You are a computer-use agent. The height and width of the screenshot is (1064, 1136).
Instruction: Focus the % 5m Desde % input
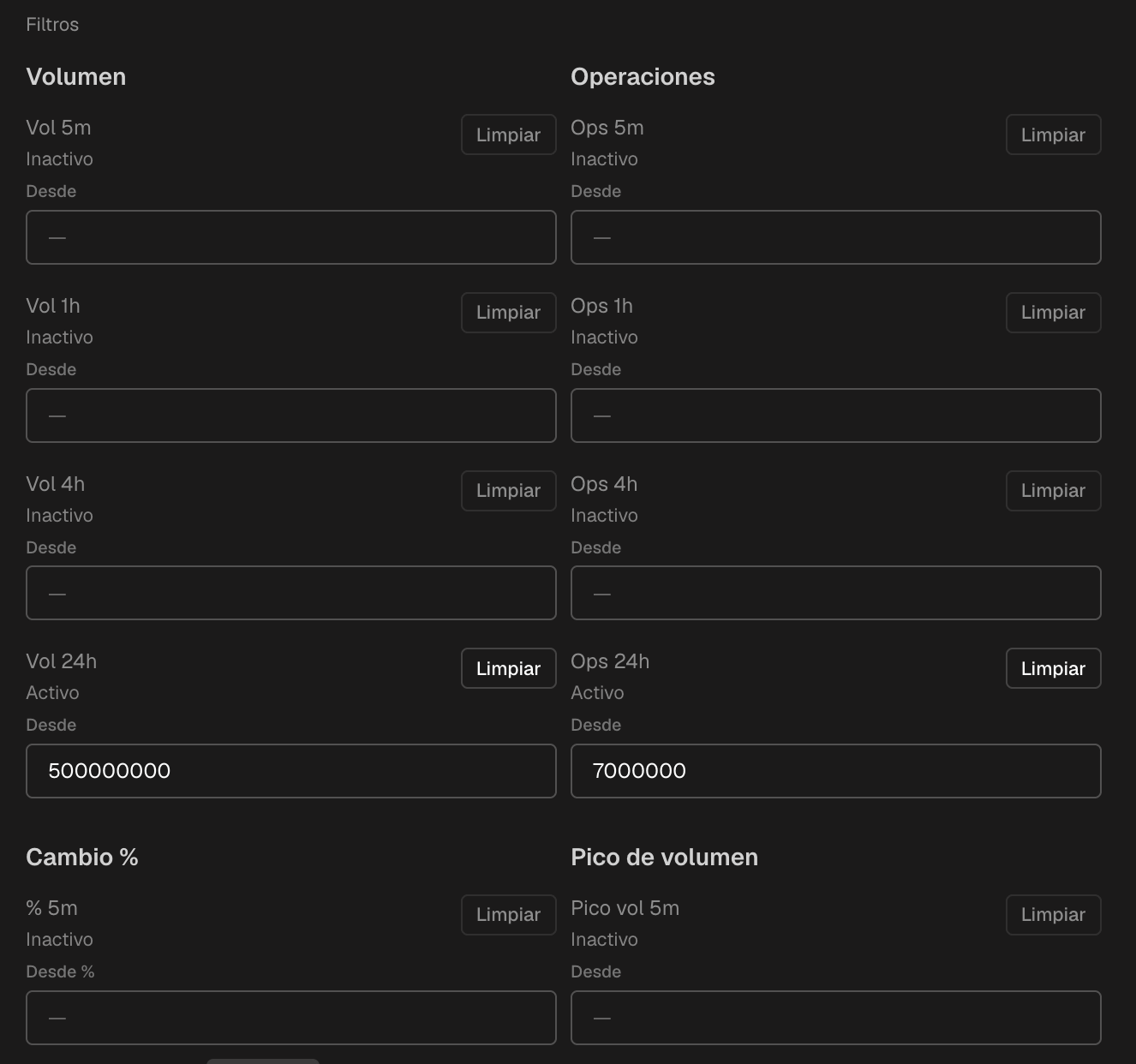pos(291,1018)
